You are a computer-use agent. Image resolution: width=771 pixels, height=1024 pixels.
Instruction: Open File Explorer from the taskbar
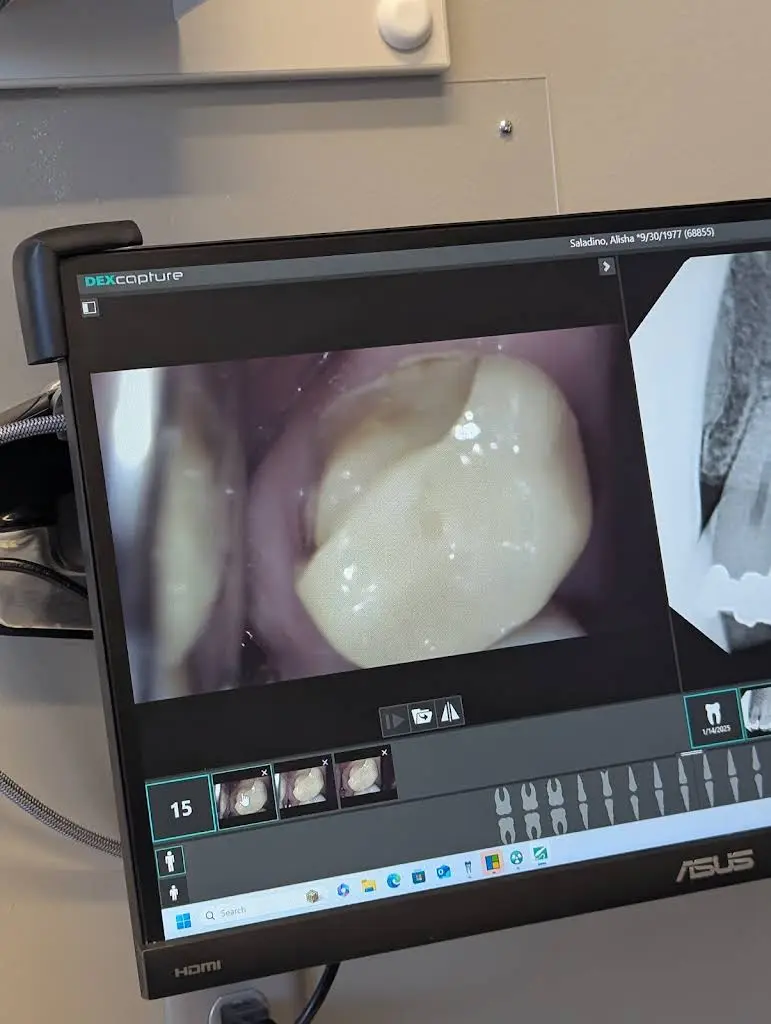pos(368,885)
